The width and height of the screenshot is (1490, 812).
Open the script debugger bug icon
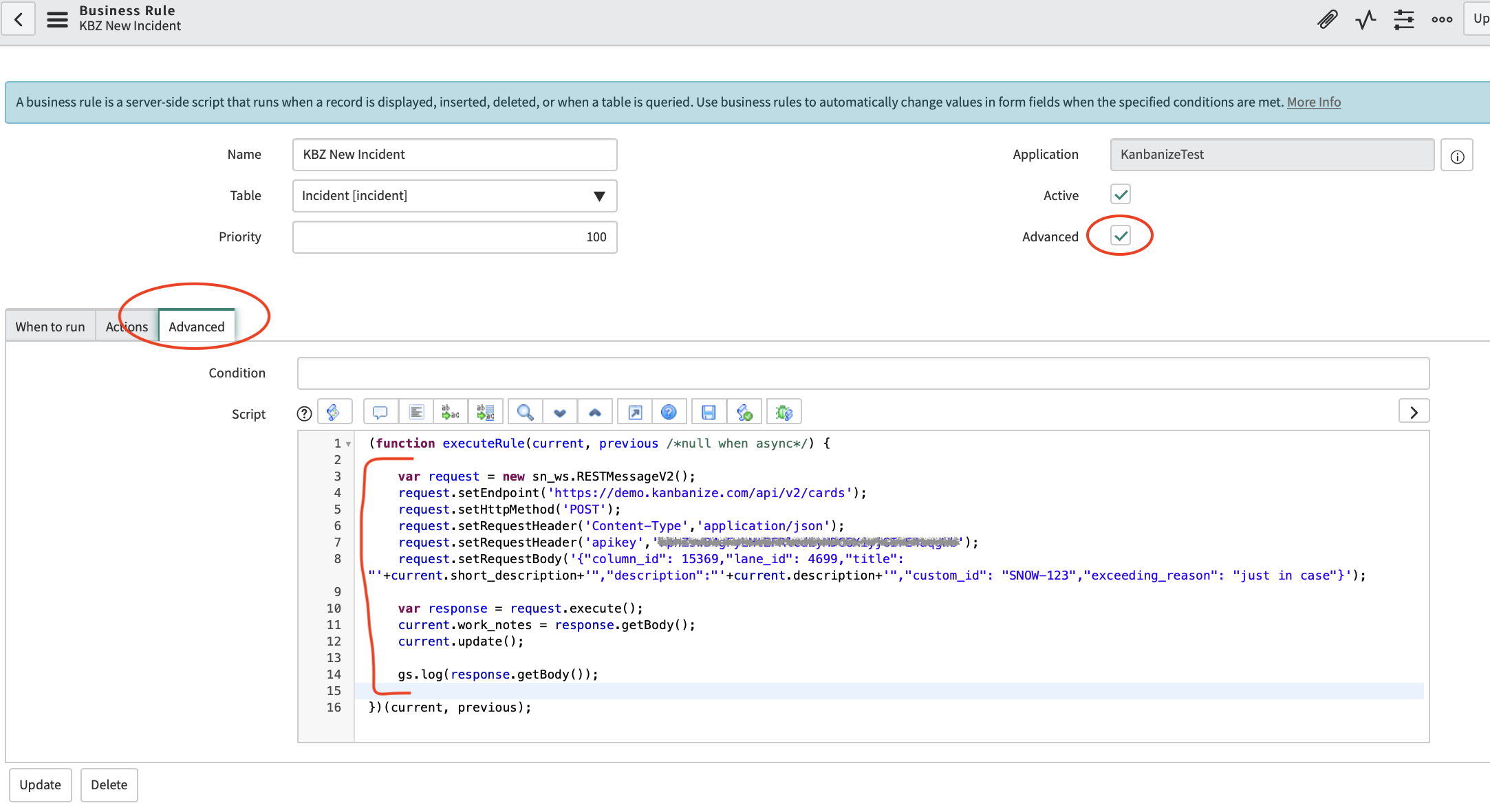pyautogui.click(x=784, y=412)
